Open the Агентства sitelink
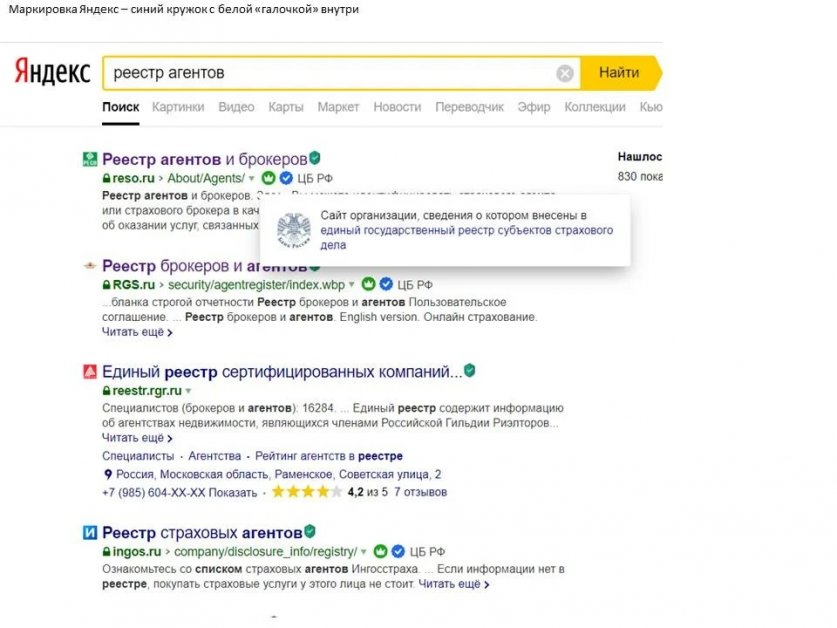837x628 pixels. click(215, 456)
